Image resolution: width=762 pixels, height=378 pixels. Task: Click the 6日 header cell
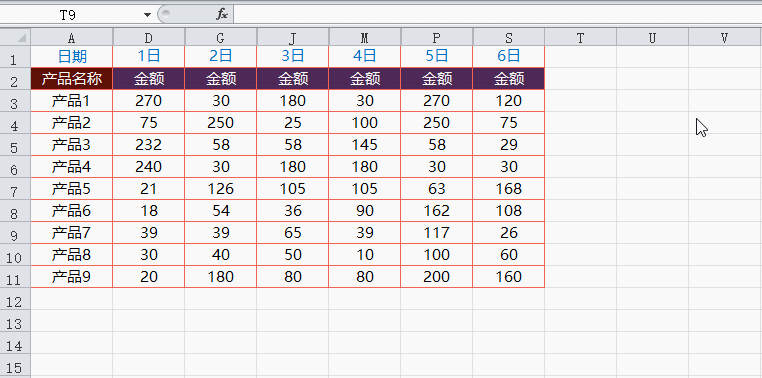pyautogui.click(x=508, y=57)
